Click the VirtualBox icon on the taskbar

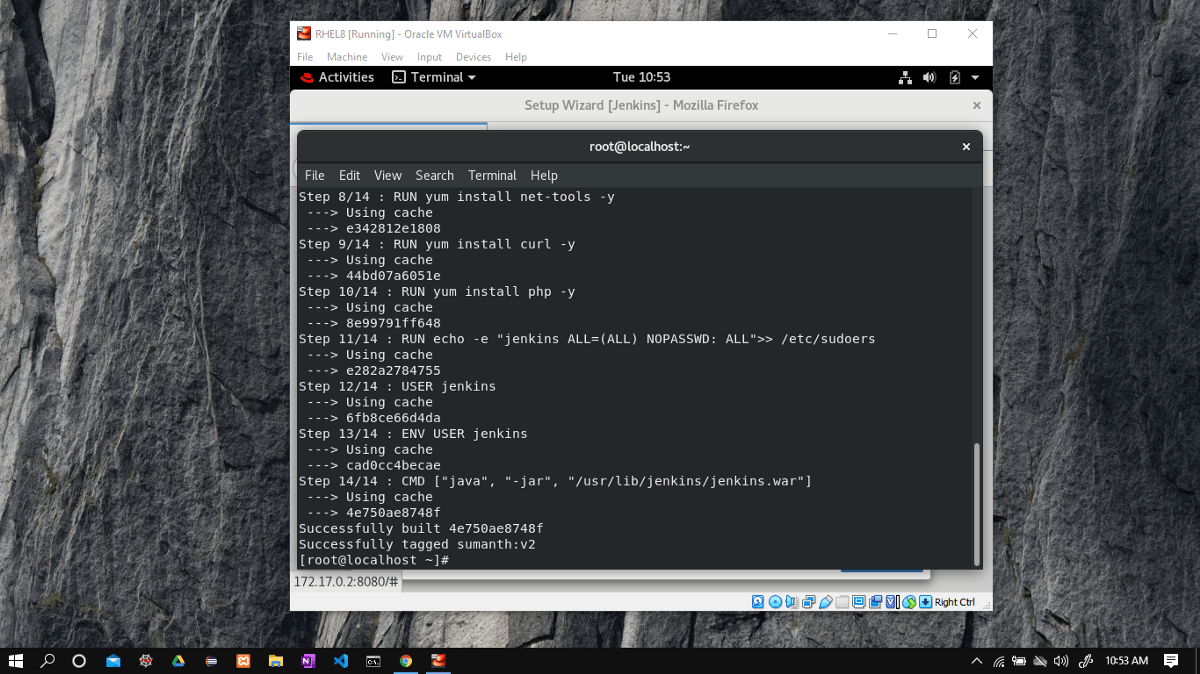438,661
